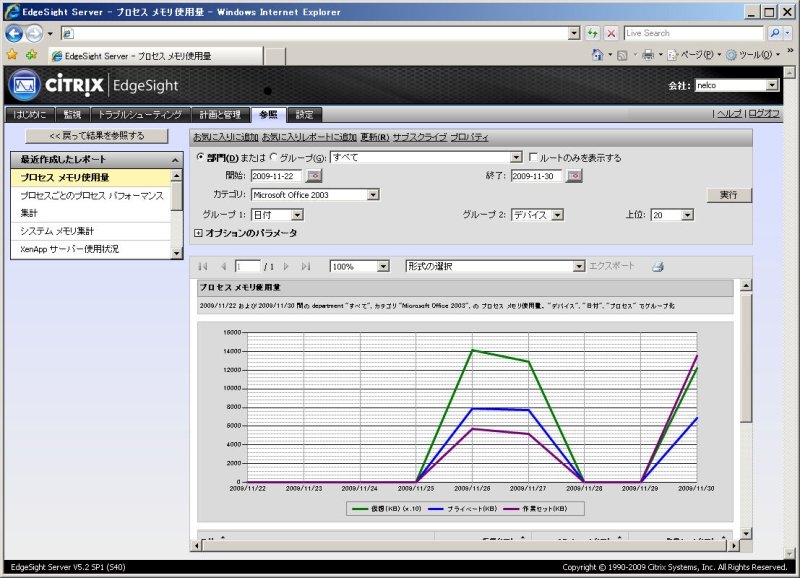The width and height of the screenshot is (800, 578).
Task: Select プロセスごとのプロセス パフォーマンス集計 report
Action: [x=91, y=204]
